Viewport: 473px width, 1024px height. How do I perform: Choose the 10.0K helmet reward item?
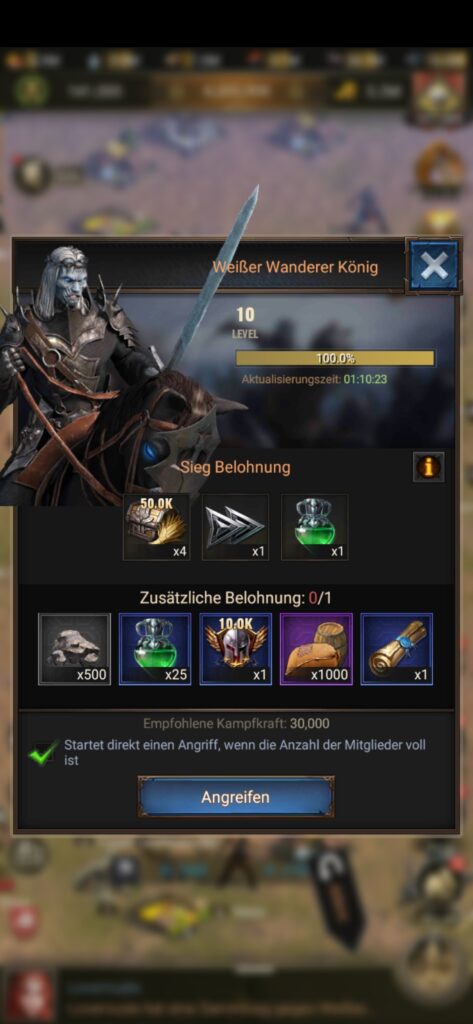tap(235, 648)
